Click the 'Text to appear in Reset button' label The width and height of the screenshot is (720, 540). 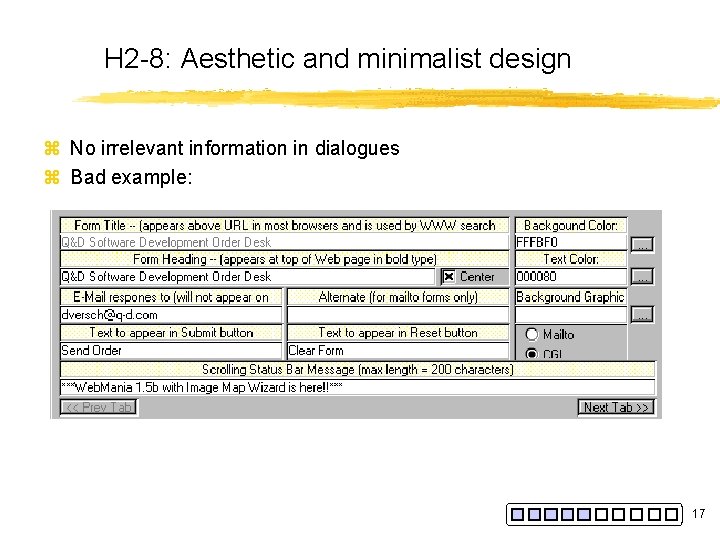[398, 332]
